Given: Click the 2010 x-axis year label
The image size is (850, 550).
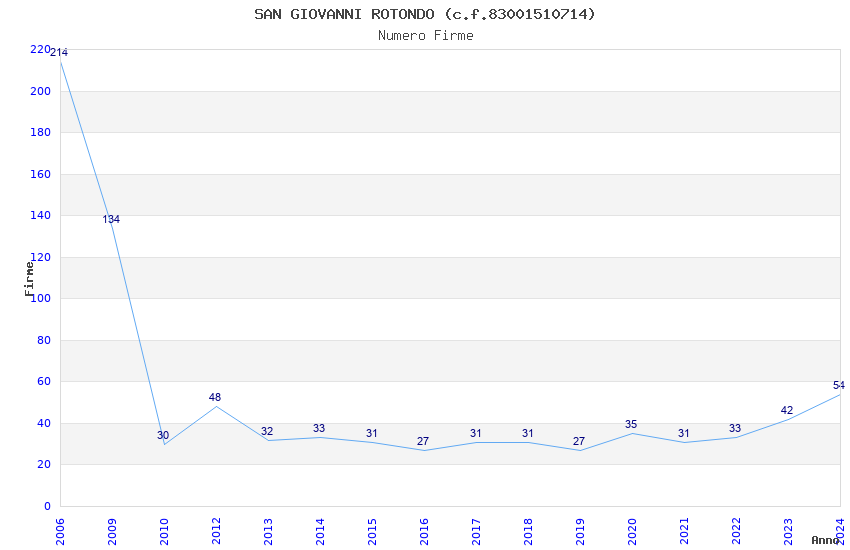Looking at the screenshot, I should click(164, 532).
